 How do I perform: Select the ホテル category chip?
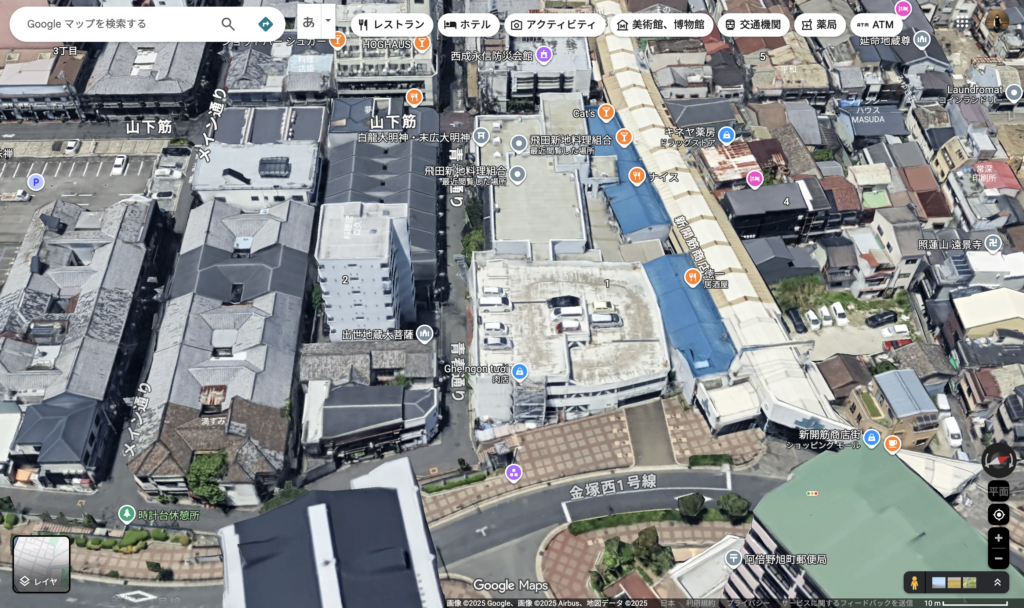(467, 24)
